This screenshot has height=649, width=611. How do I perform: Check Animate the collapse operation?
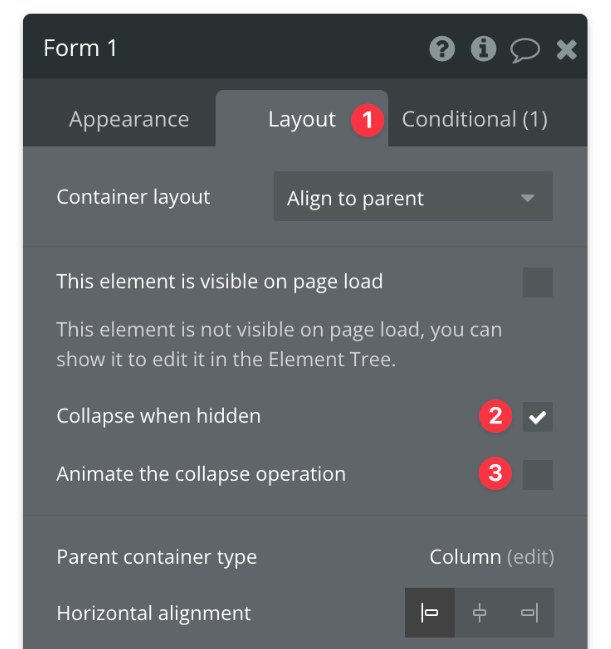point(537,475)
